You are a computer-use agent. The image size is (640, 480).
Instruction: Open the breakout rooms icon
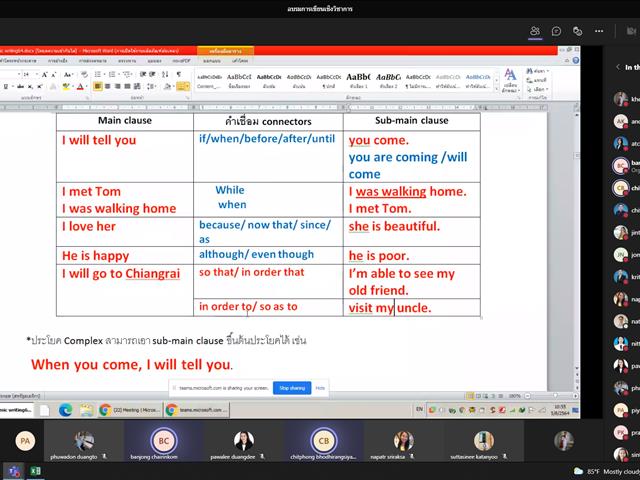[577, 31]
